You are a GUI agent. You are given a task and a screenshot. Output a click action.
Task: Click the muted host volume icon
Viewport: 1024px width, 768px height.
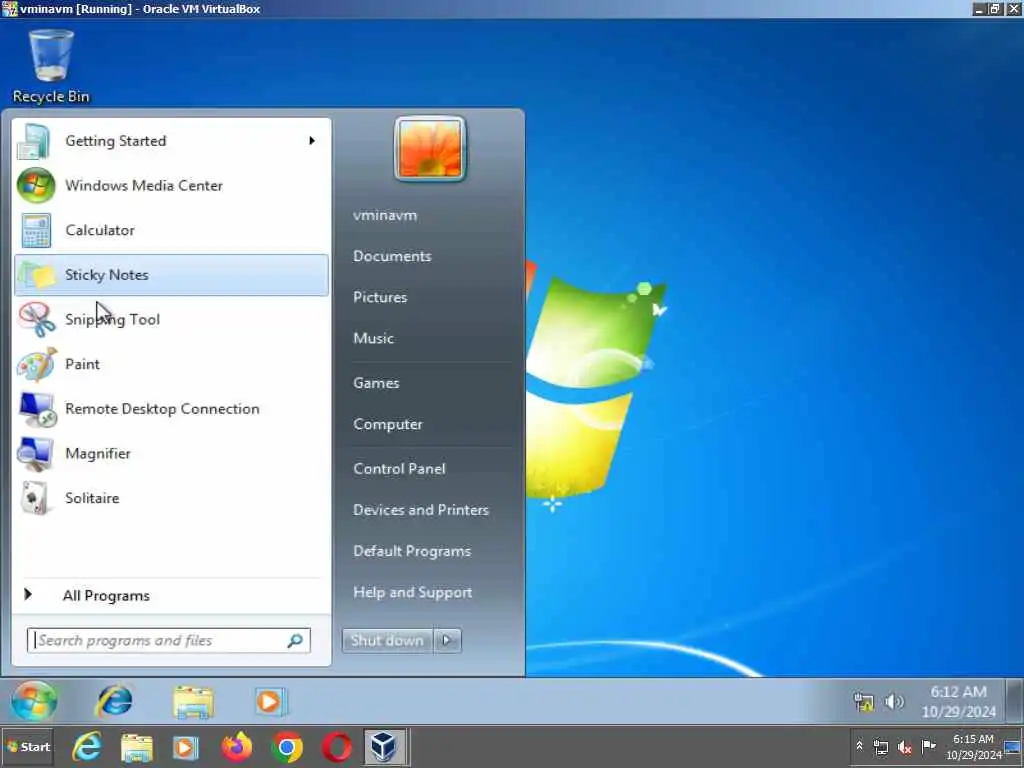click(904, 747)
